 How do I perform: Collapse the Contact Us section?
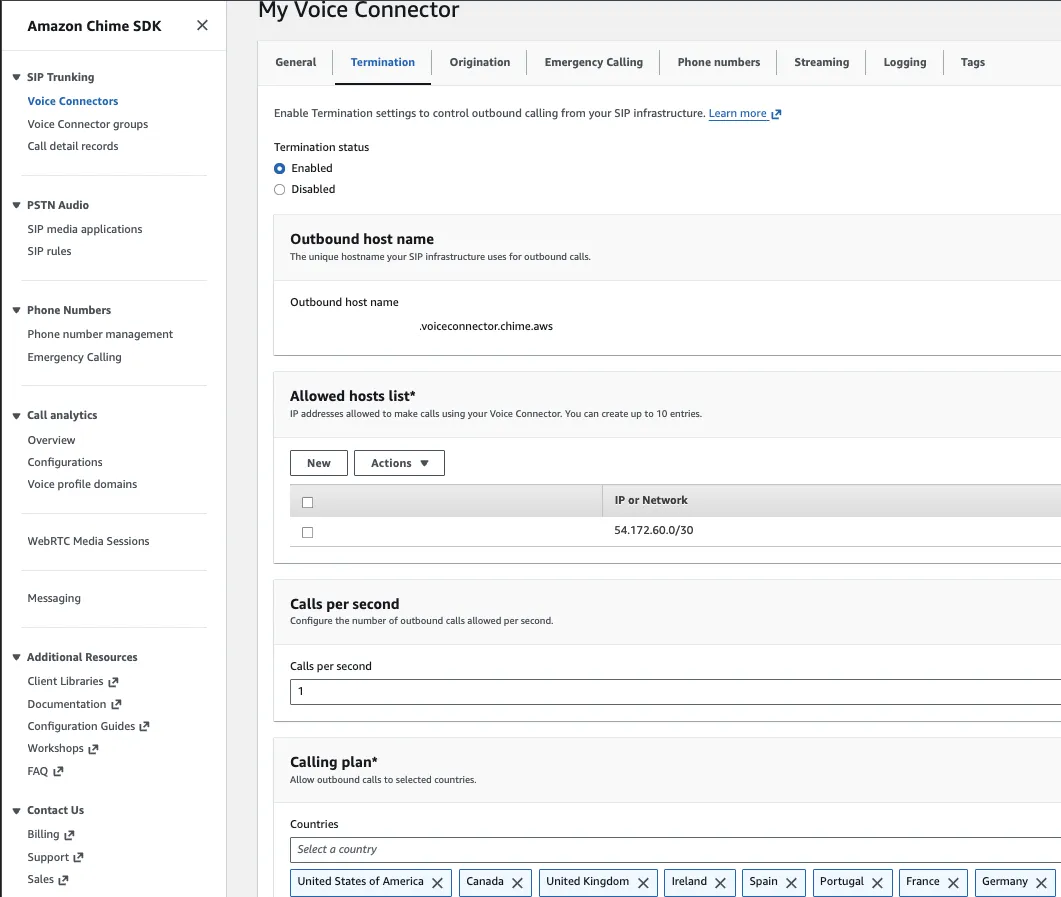click(16, 810)
